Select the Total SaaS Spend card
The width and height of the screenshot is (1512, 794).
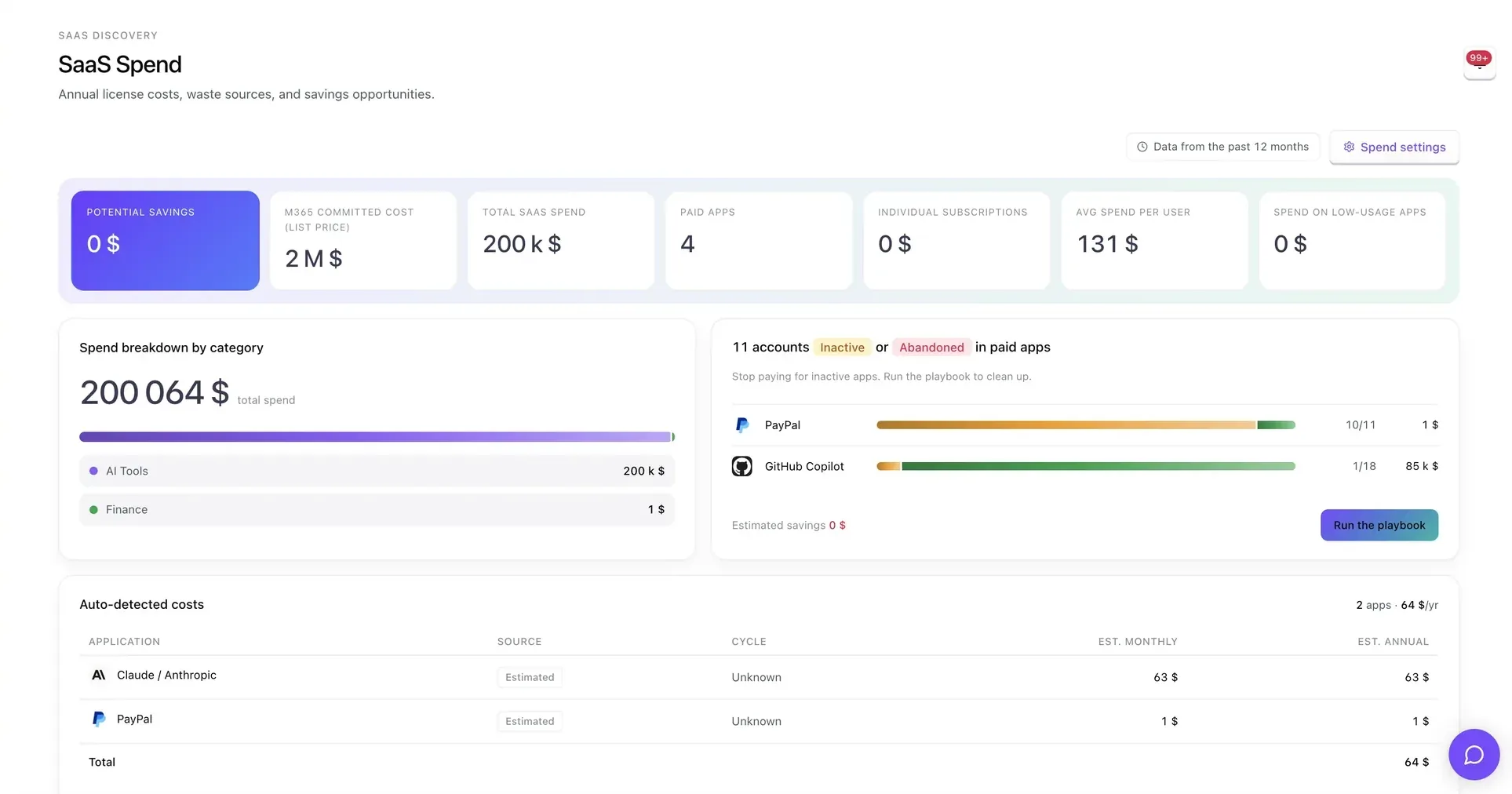tap(560, 240)
